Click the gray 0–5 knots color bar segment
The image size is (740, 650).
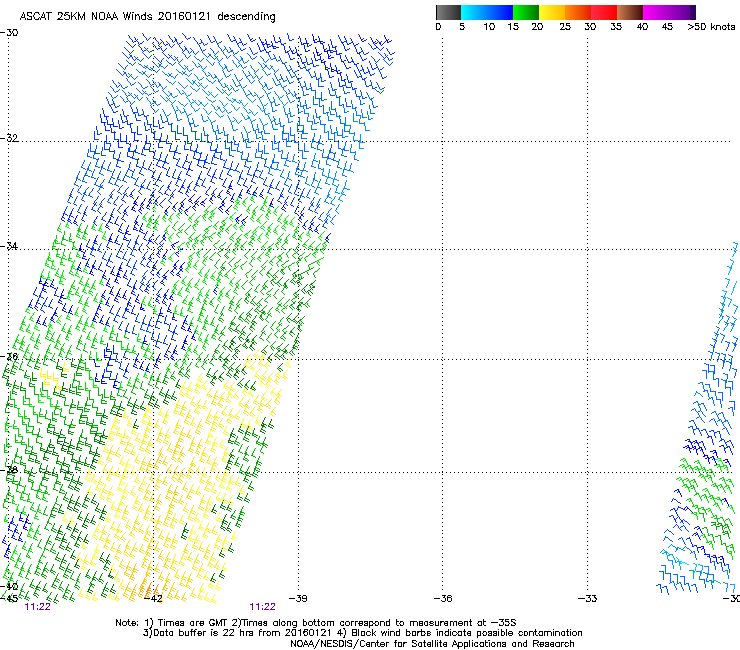pyautogui.click(x=448, y=12)
